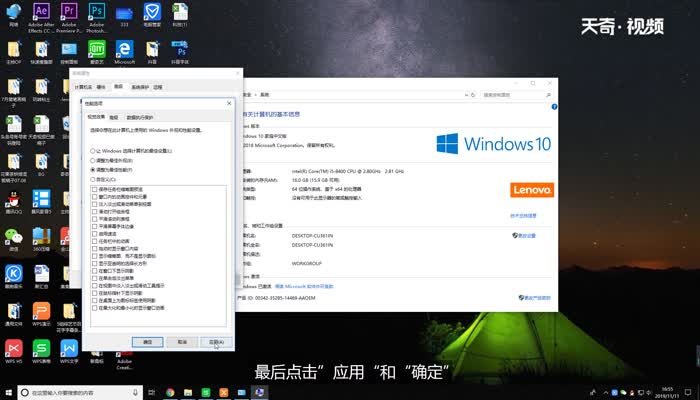Launch Chrome from the taskbar

coord(170,392)
